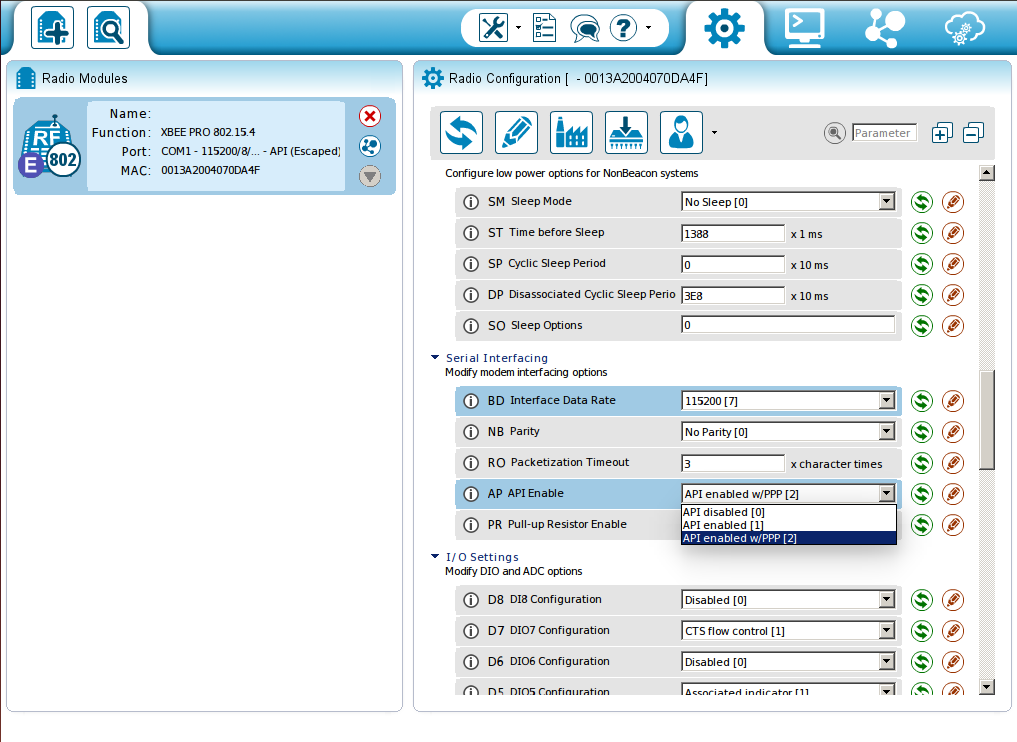Viewport: 1017px width, 742px height.
Task: Show info for D6 DIO6 Configuration
Action: [471, 662]
